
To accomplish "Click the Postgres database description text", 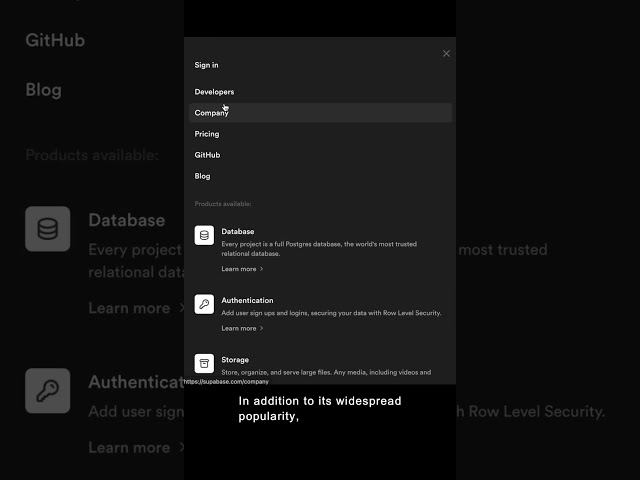I will coord(319,249).
